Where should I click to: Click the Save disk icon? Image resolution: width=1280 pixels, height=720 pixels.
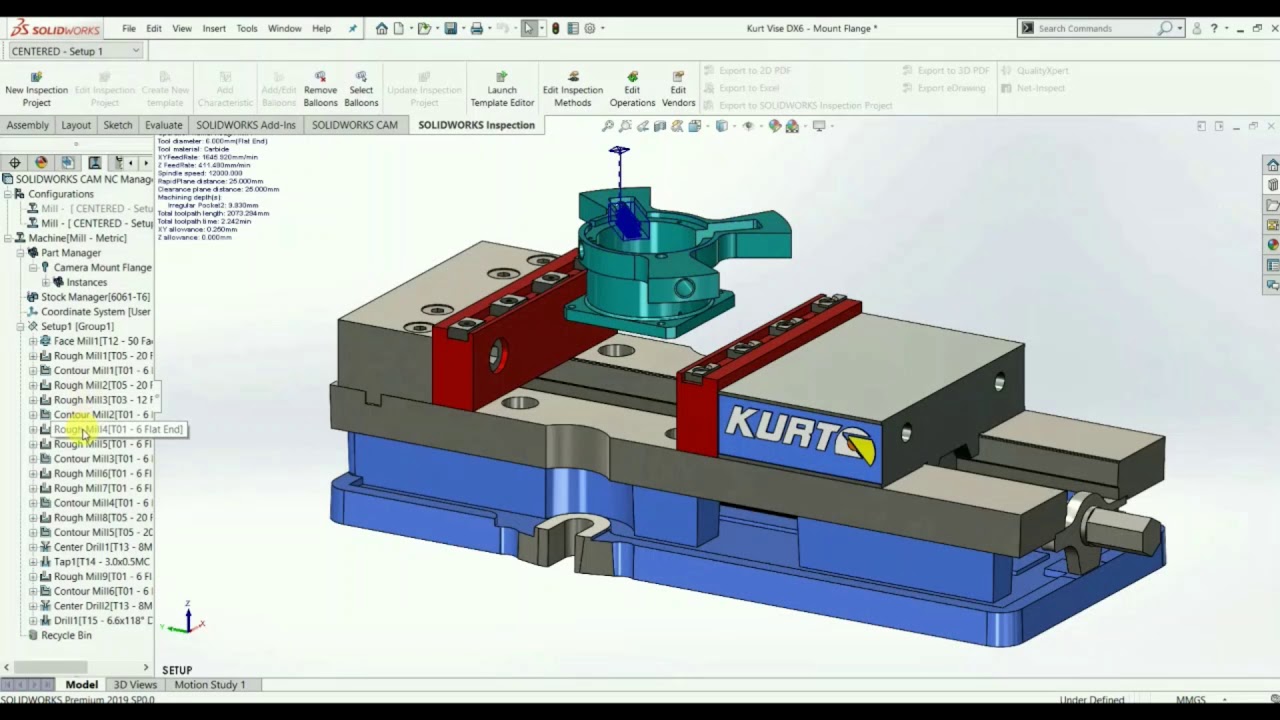pos(451,28)
